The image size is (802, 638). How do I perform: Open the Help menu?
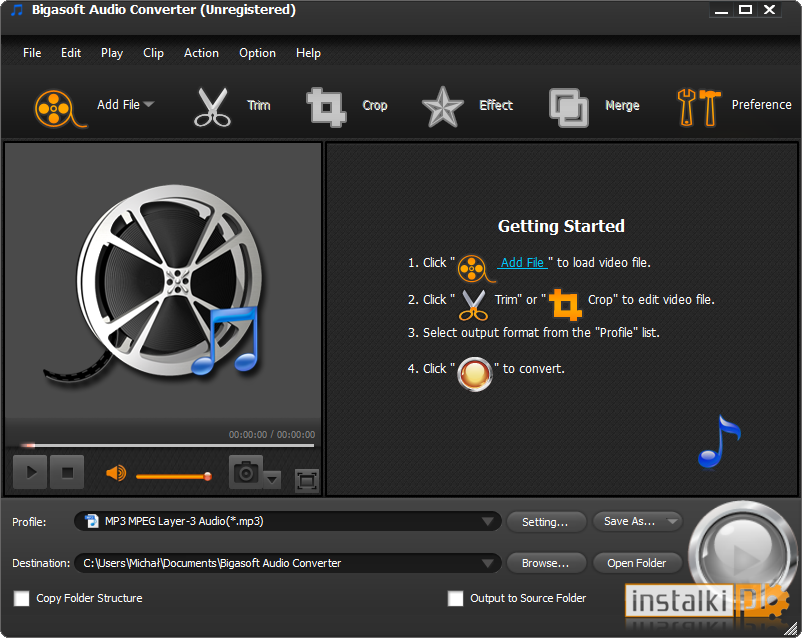pyautogui.click(x=308, y=53)
